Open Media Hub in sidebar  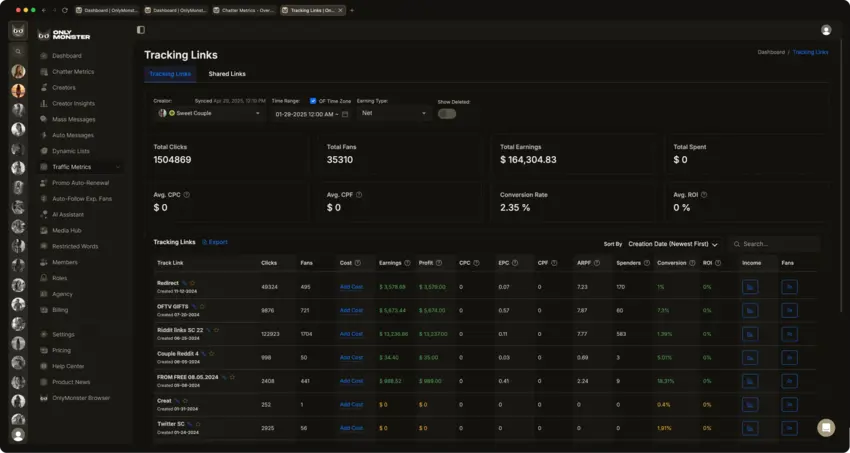click(x=67, y=230)
